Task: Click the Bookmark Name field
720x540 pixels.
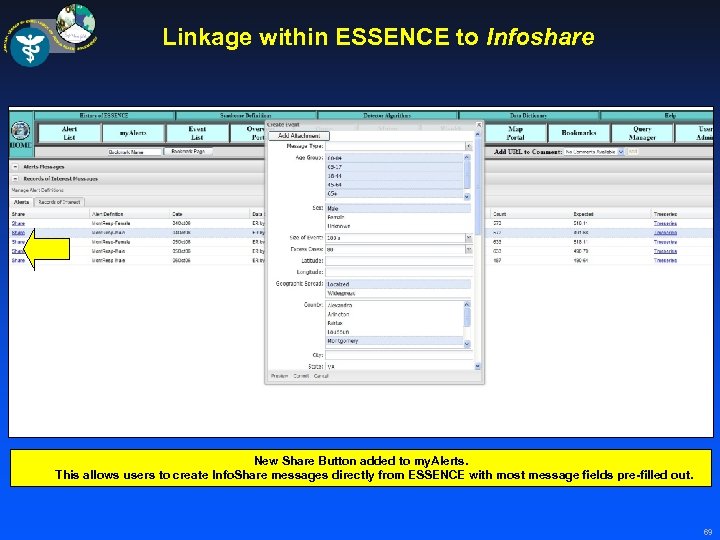Action: coord(135,152)
